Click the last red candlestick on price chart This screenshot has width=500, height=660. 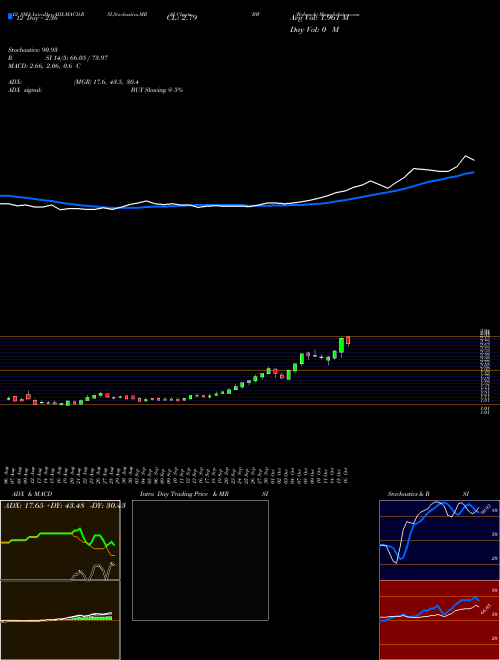pos(348,341)
